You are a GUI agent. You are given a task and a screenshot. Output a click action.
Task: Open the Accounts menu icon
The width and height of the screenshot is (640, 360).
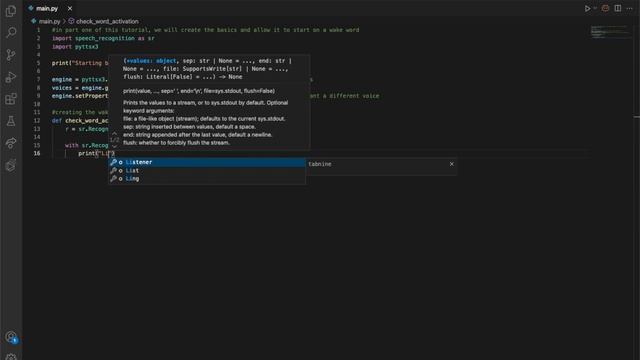tap(11, 337)
